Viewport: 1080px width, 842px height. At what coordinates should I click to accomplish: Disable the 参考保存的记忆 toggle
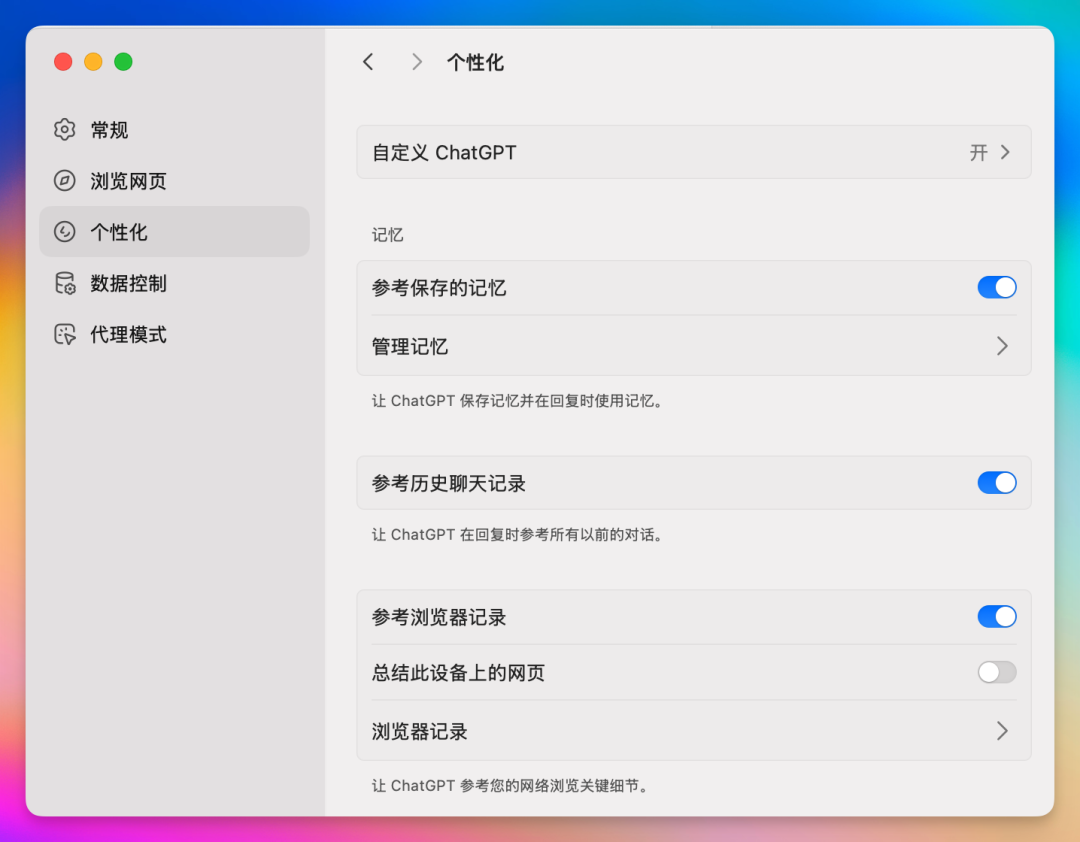tap(996, 287)
